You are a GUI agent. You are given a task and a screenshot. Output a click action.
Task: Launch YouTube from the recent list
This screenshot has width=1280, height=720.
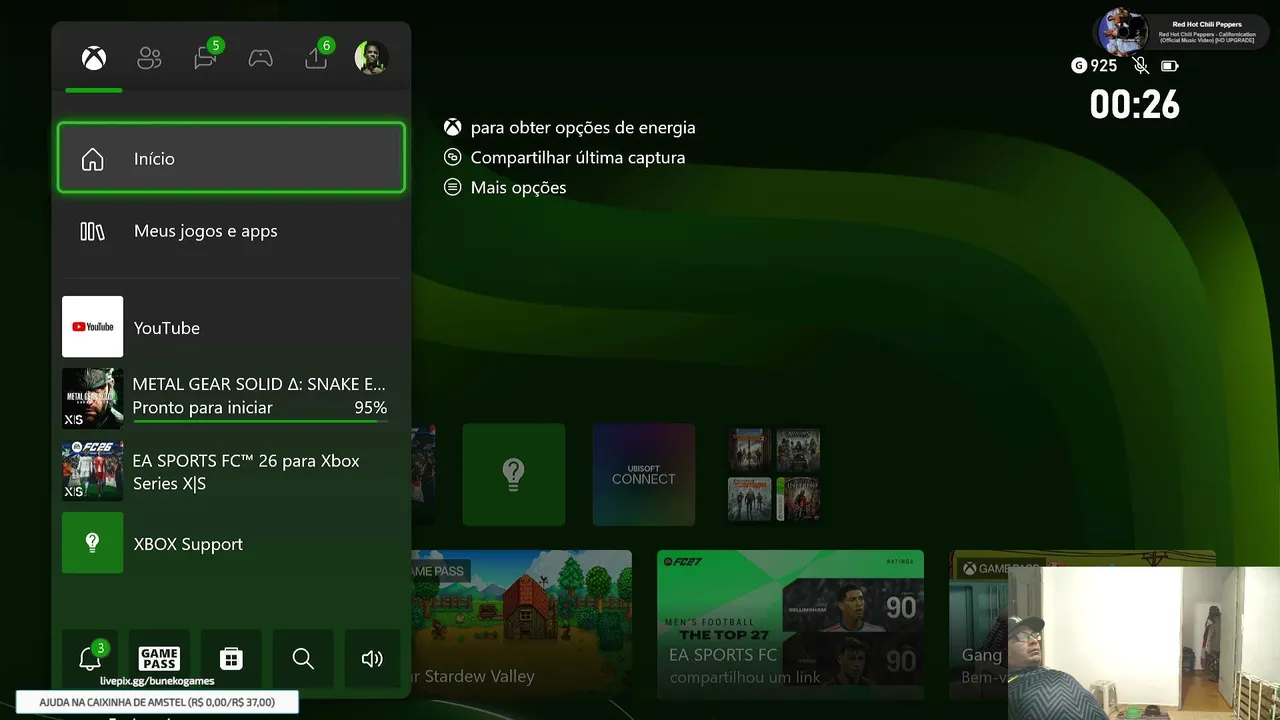click(x=231, y=327)
